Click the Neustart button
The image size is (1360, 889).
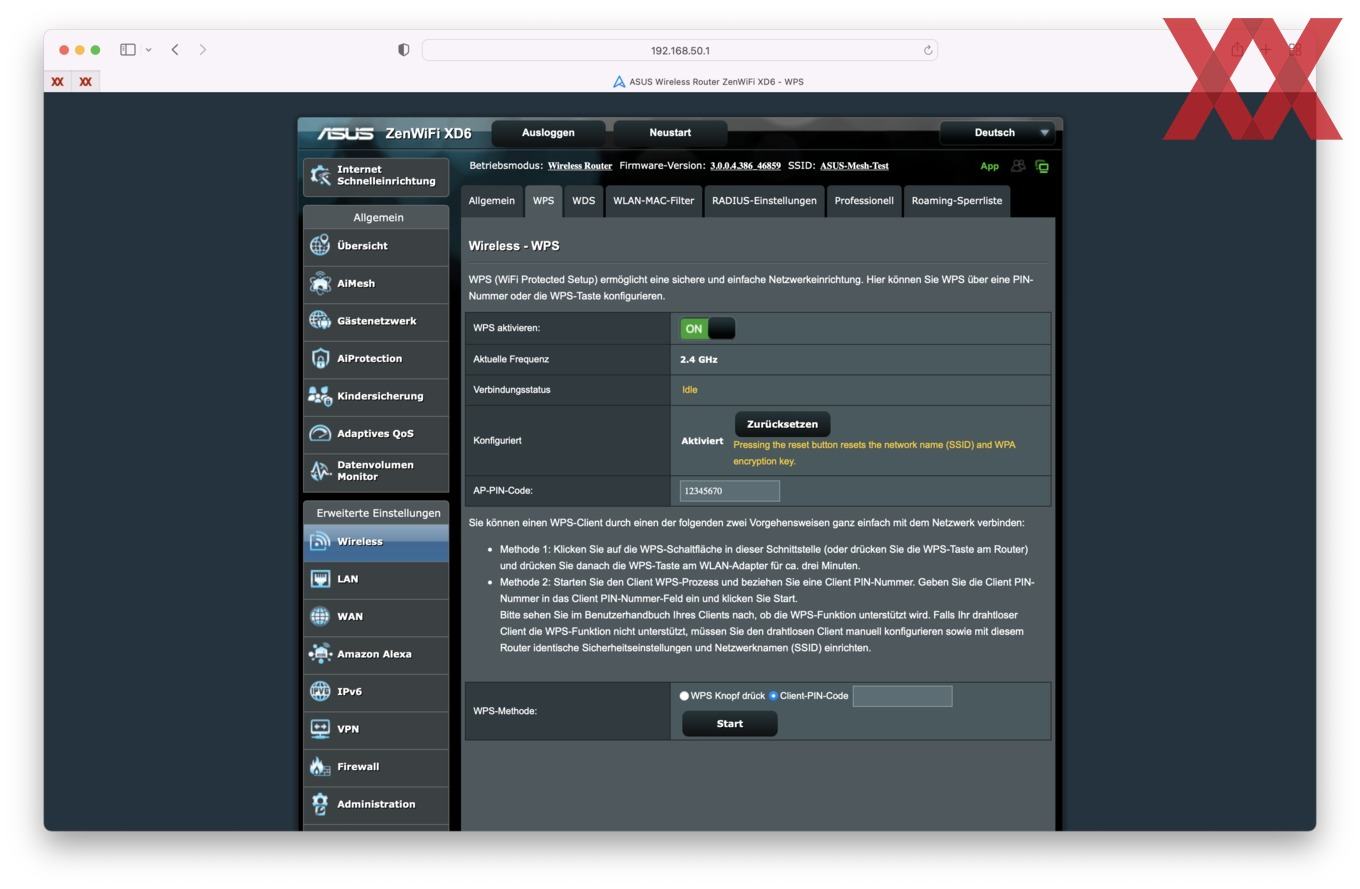point(670,133)
